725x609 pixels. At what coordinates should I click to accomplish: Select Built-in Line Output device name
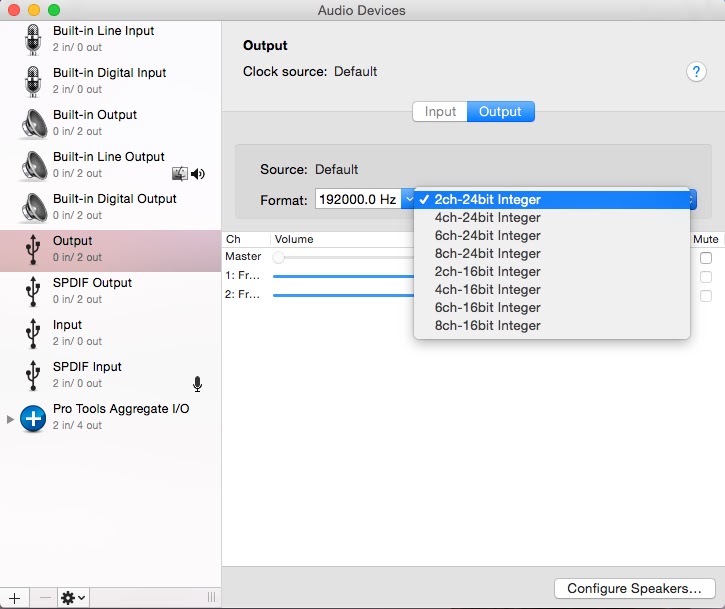click(109, 157)
